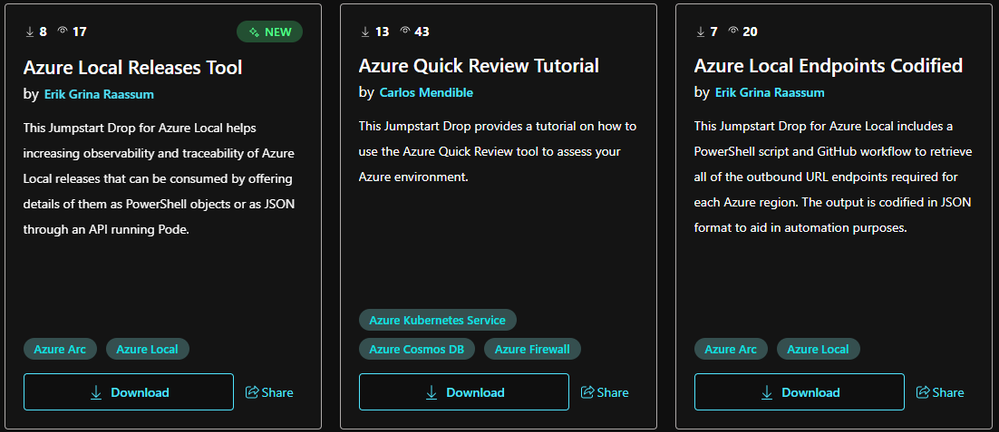Download the Azure Local Endpoints Codified drop
Screen dimensions: 999x432
click(x=799, y=392)
